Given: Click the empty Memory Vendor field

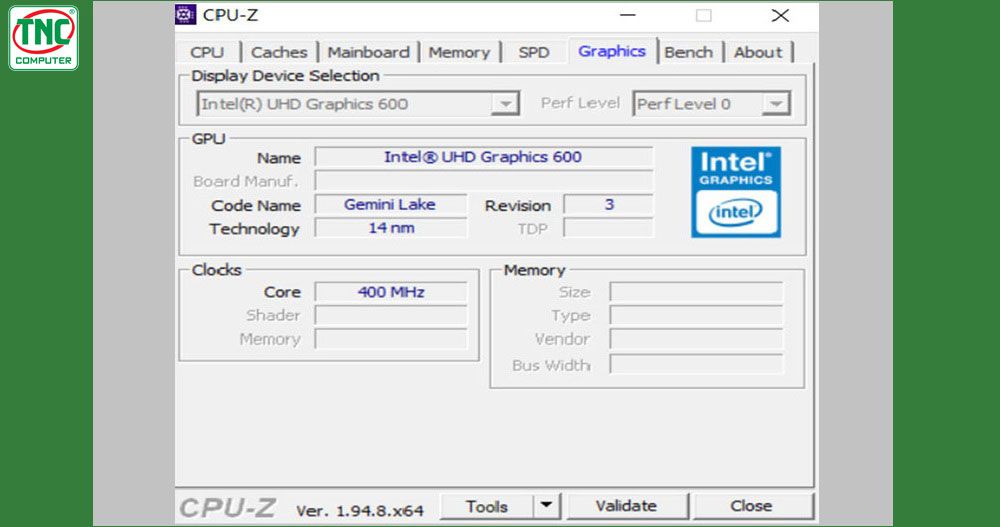Looking at the screenshot, I should pos(696,339).
